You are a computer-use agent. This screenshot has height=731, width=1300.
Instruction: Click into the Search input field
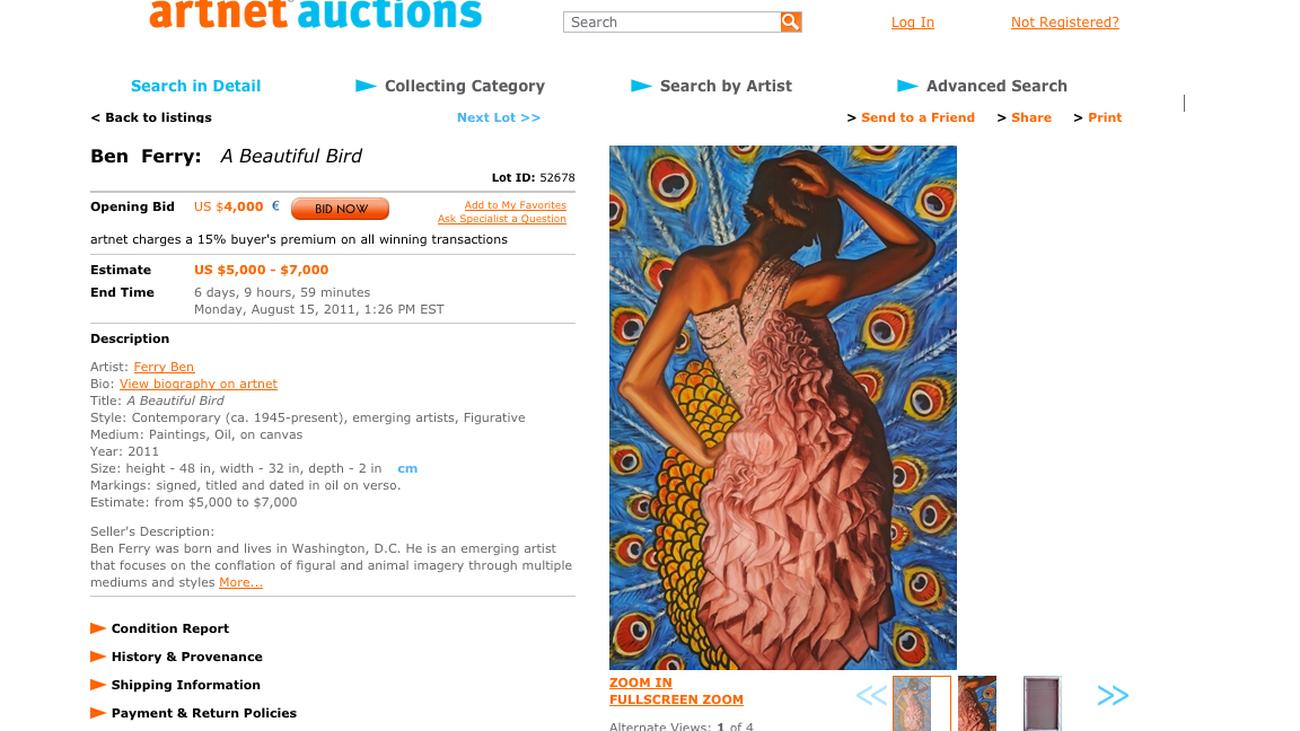pos(672,22)
